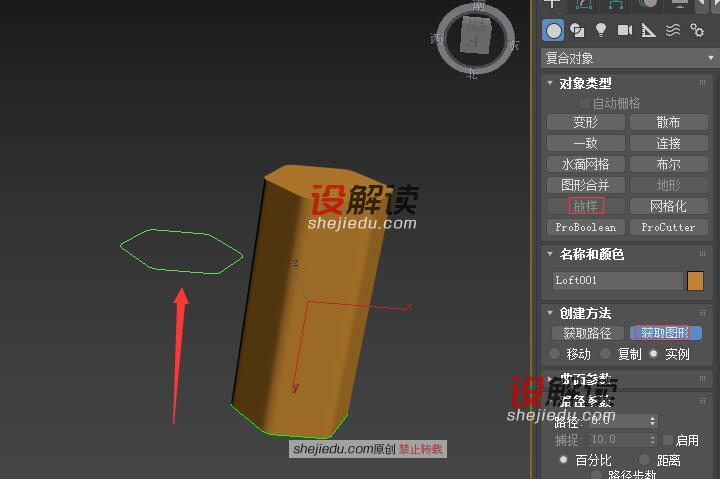Click the ViewCube 西 compass label
720x479 pixels.
(437, 39)
